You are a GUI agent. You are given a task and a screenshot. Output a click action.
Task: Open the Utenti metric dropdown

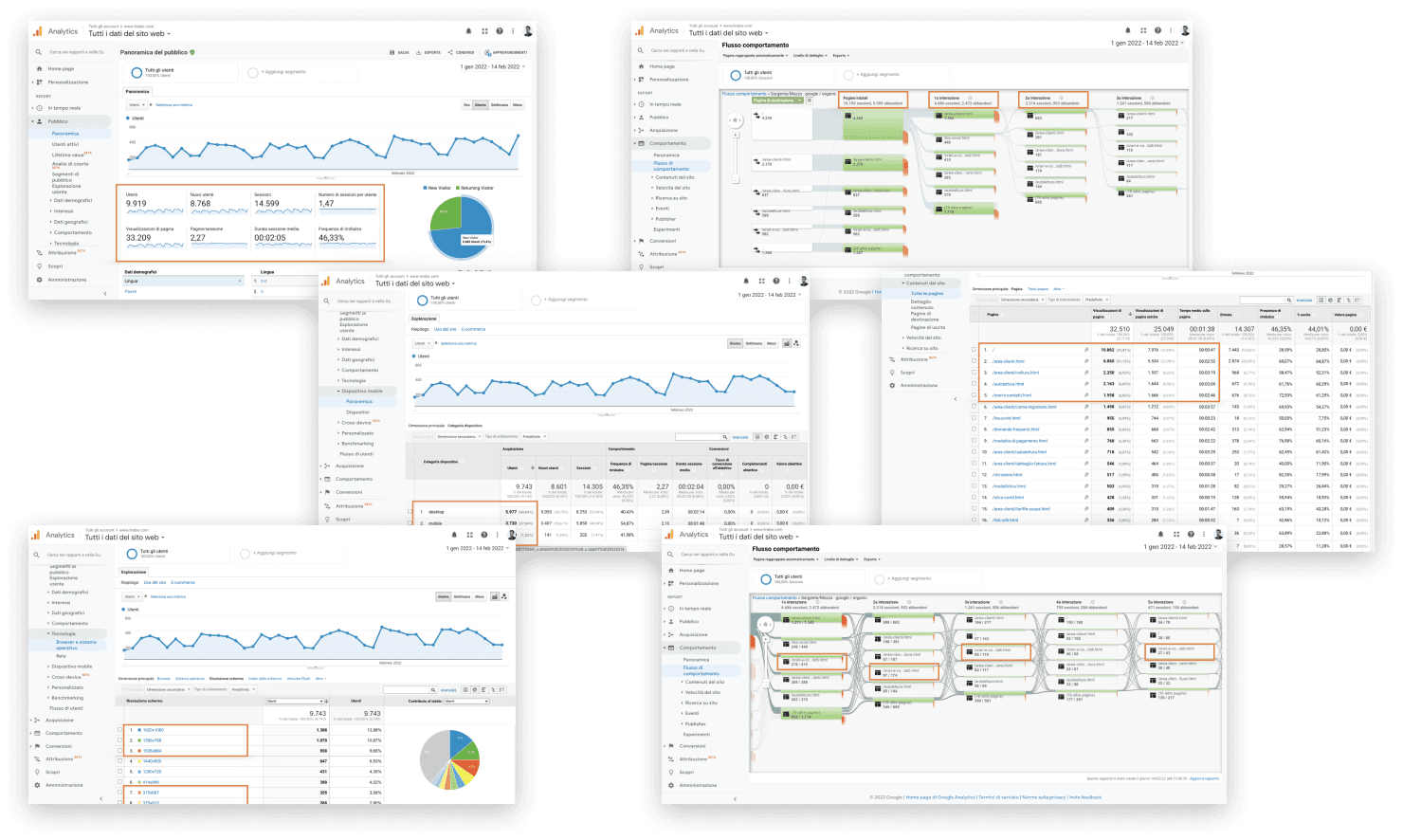tap(137, 104)
